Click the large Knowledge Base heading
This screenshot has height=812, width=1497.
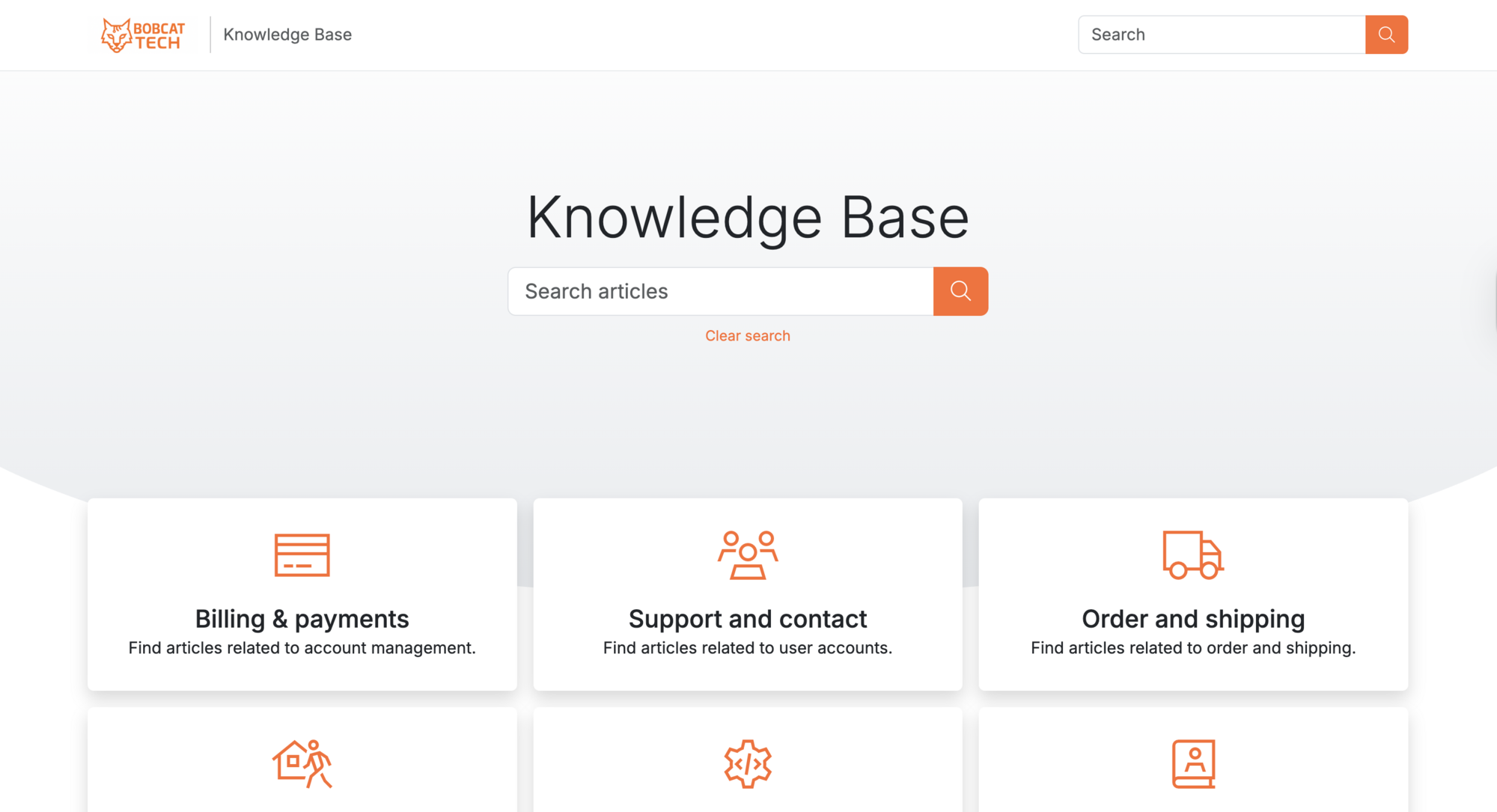click(x=748, y=218)
